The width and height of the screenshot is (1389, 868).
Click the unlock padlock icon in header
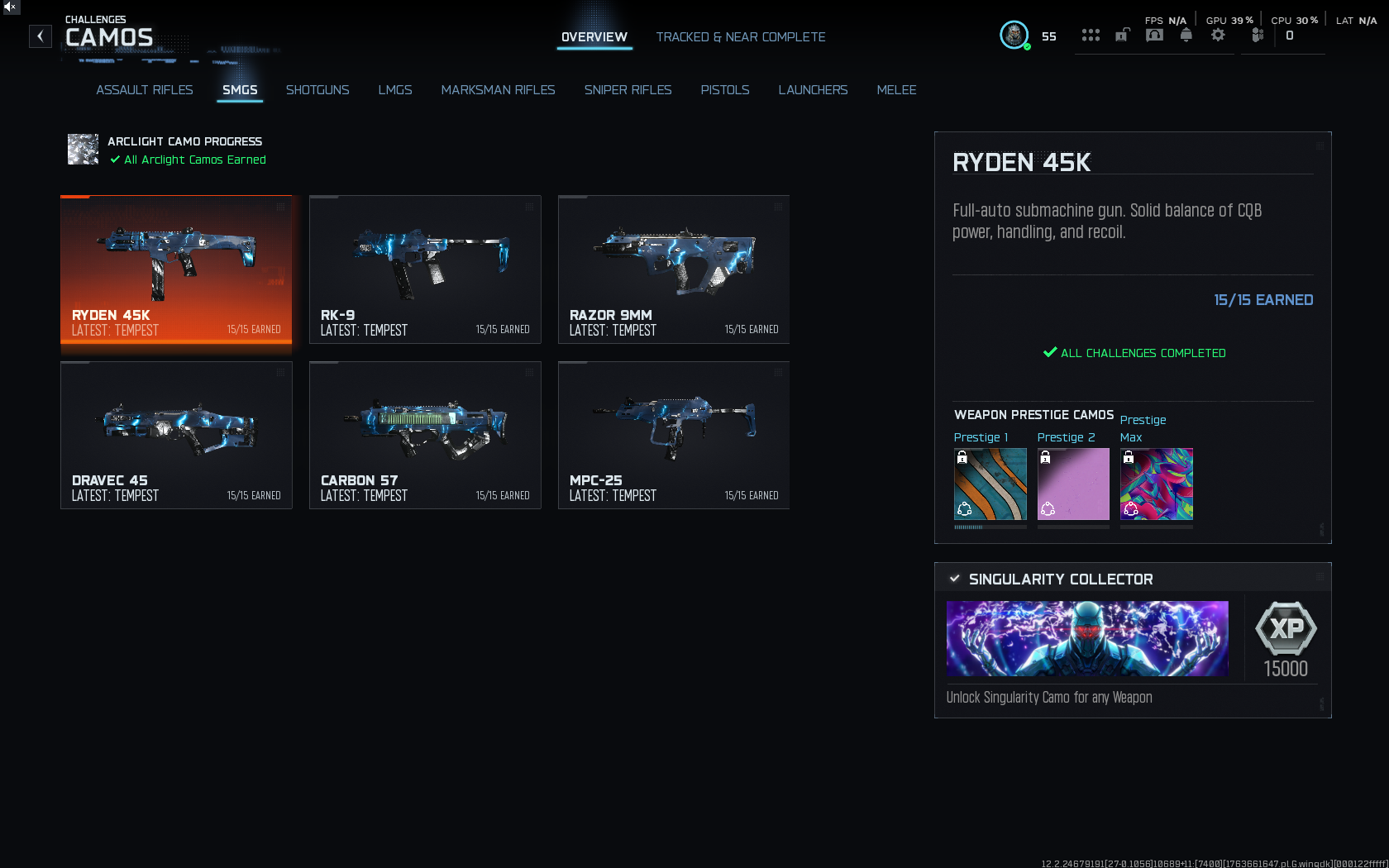click(1122, 35)
